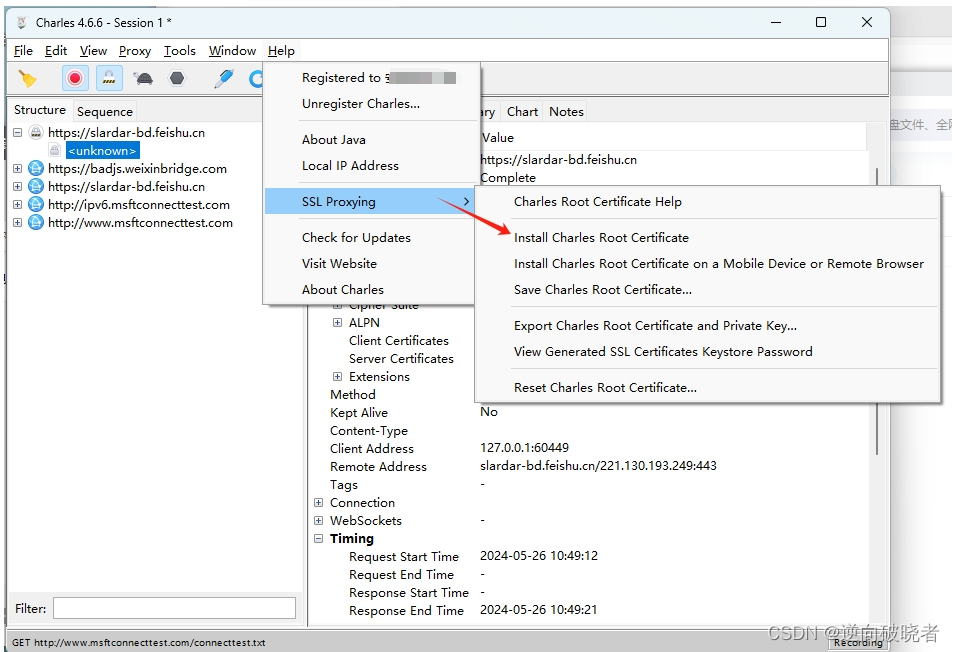Select Install Charles Root Certificate
This screenshot has height=652, width=955.
pyautogui.click(x=708, y=238)
